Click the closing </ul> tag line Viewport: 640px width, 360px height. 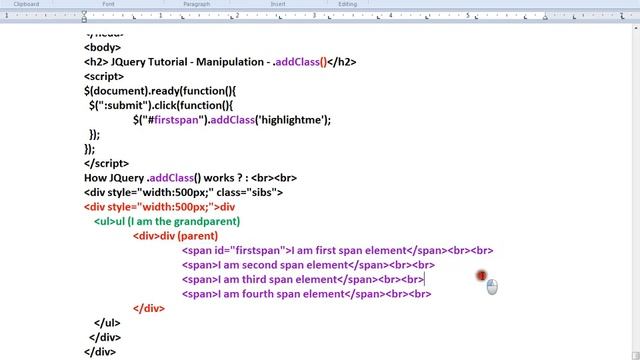click(x=107, y=323)
